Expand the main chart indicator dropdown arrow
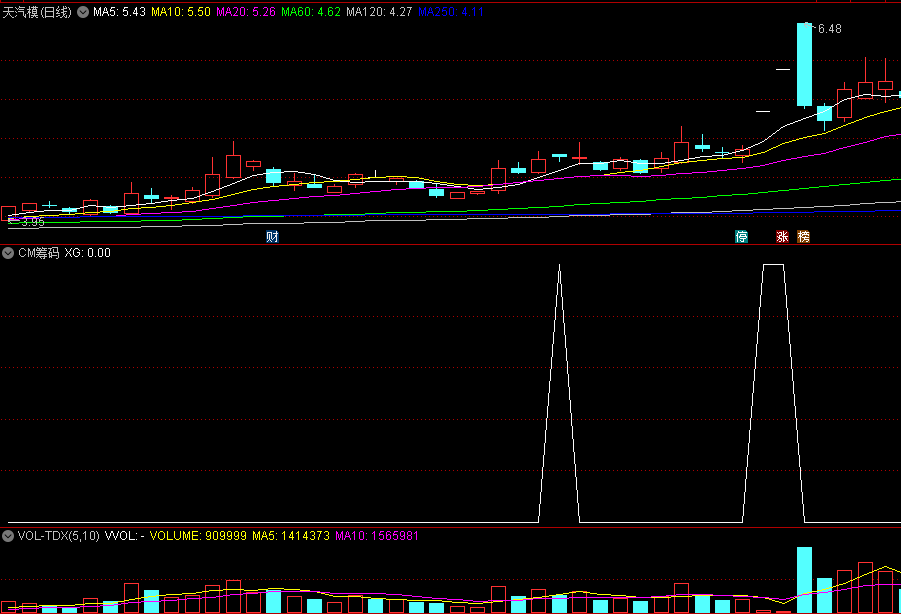The height and width of the screenshot is (614, 901). pos(83,12)
